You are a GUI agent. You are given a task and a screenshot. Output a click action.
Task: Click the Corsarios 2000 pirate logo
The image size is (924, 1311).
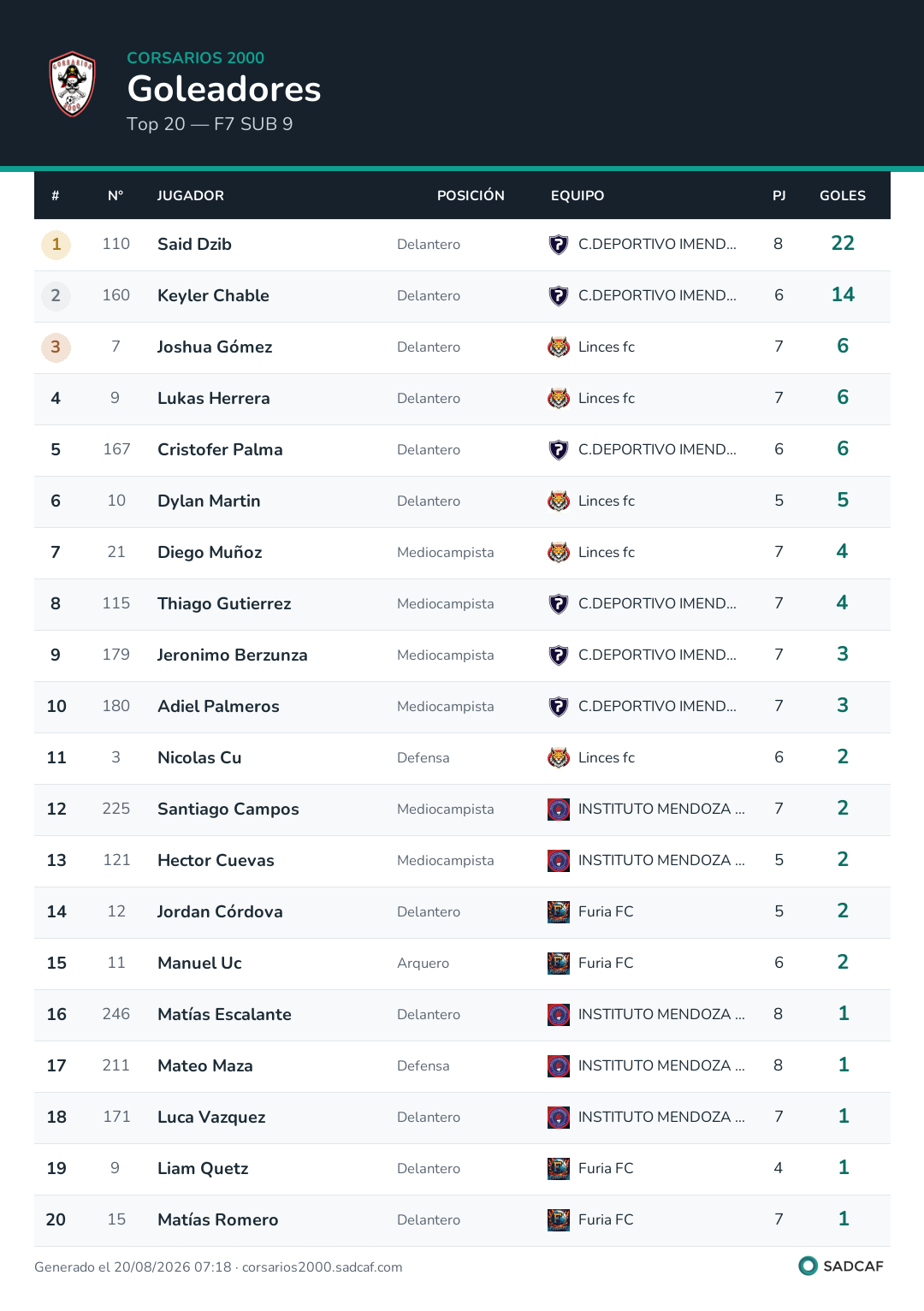click(x=73, y=84)
